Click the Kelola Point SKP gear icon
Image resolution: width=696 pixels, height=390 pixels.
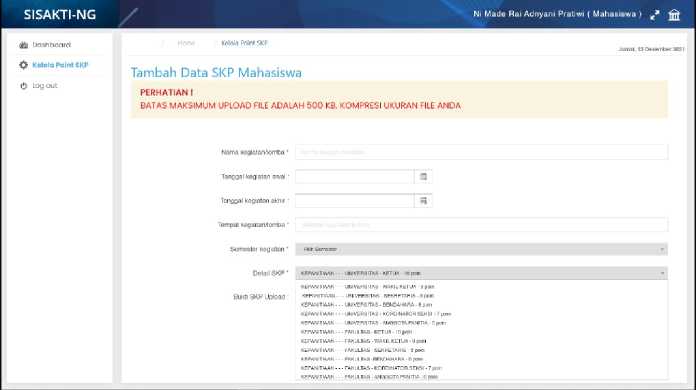click(x=24, y=65)
